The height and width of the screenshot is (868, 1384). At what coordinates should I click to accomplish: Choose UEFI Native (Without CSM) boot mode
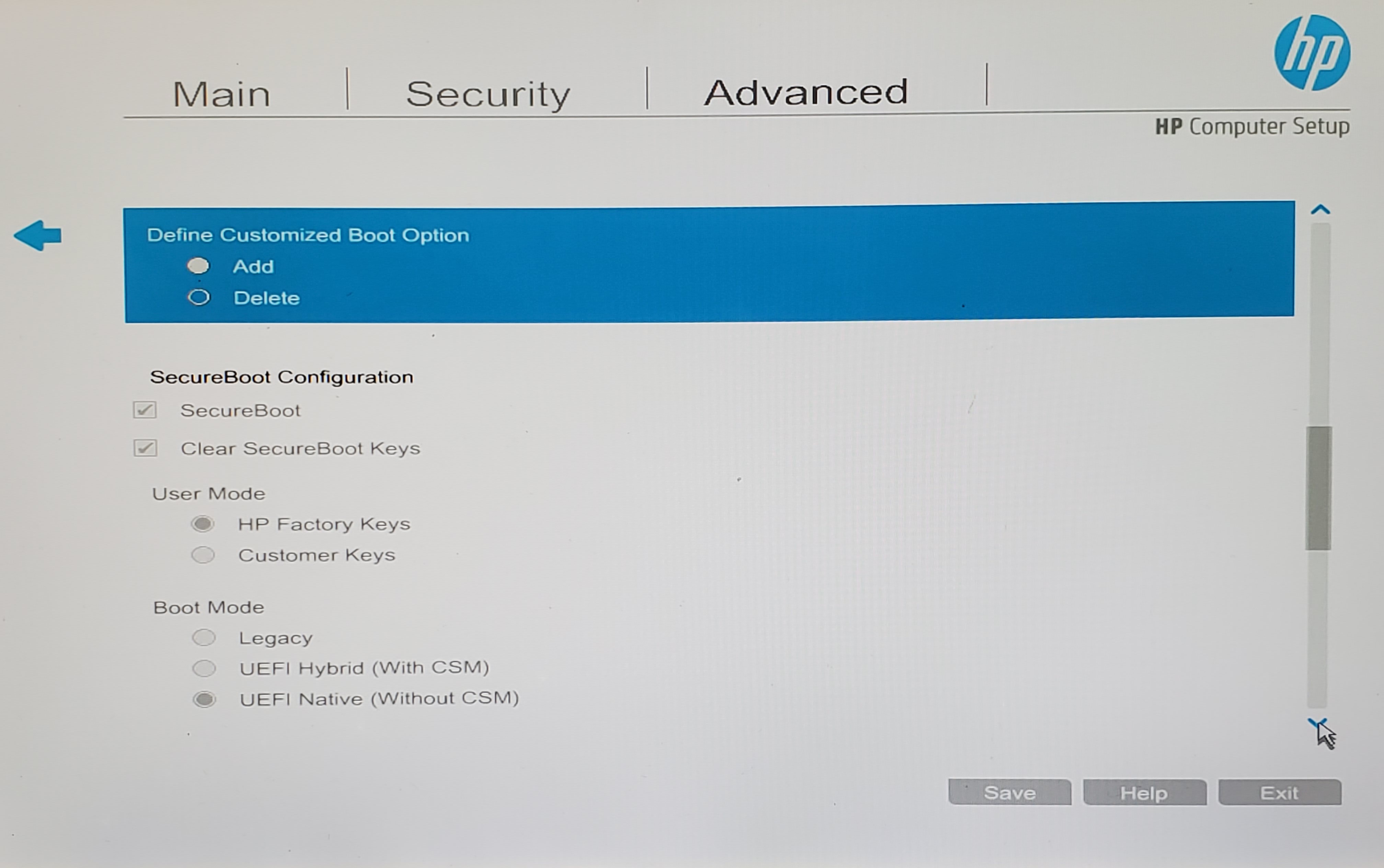[204, 699]
